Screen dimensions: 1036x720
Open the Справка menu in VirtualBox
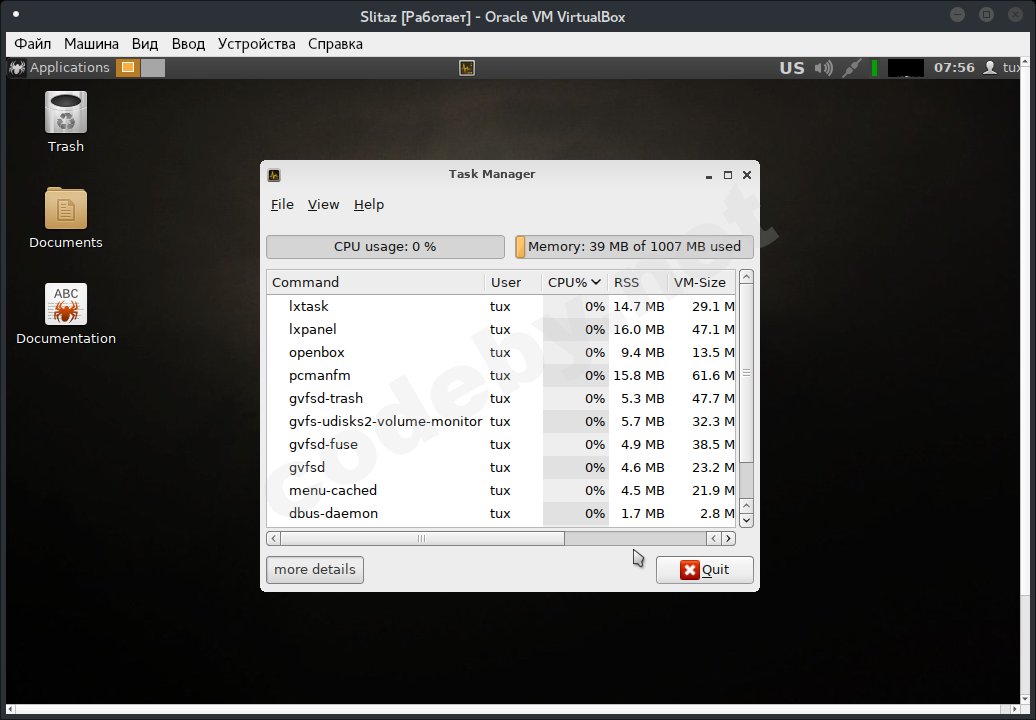point(335,44)
